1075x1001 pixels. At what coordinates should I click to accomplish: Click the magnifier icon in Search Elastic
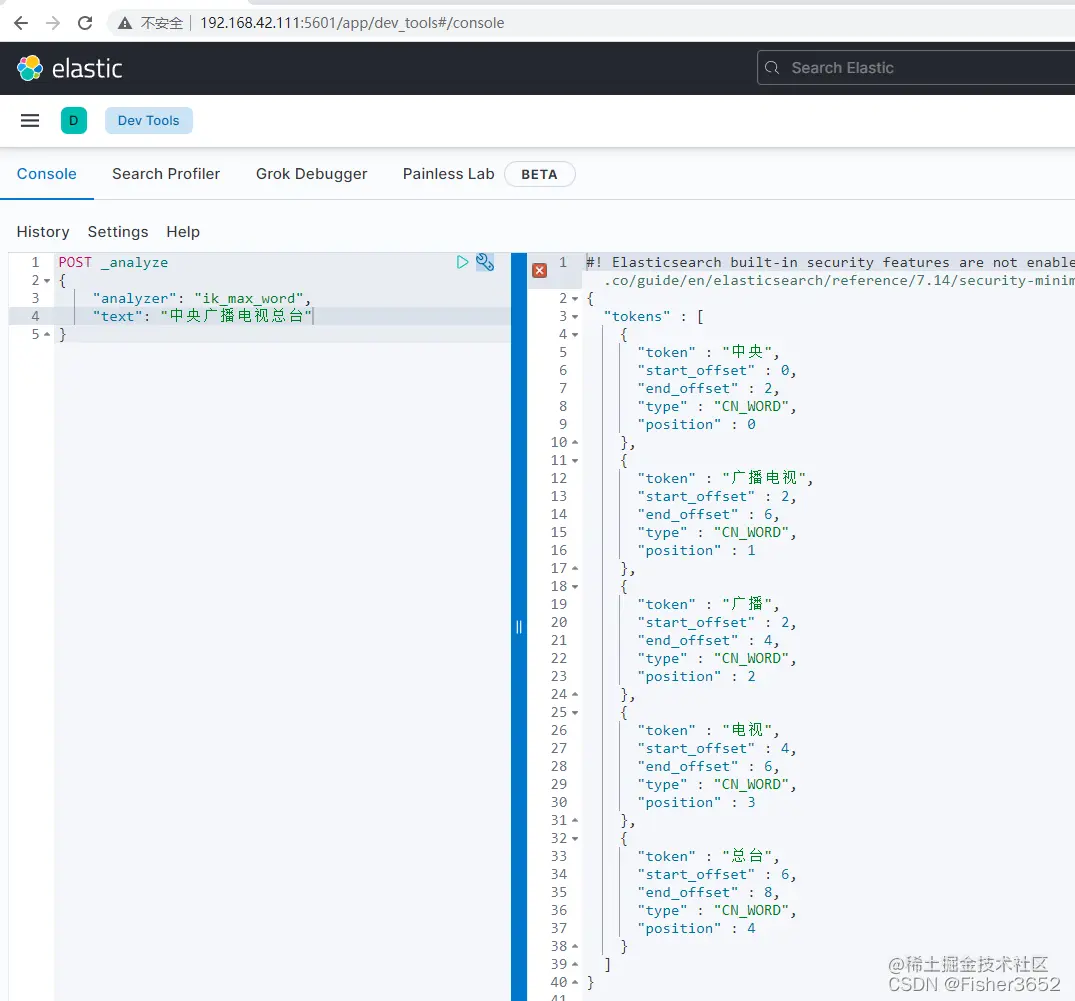point(772,68)
